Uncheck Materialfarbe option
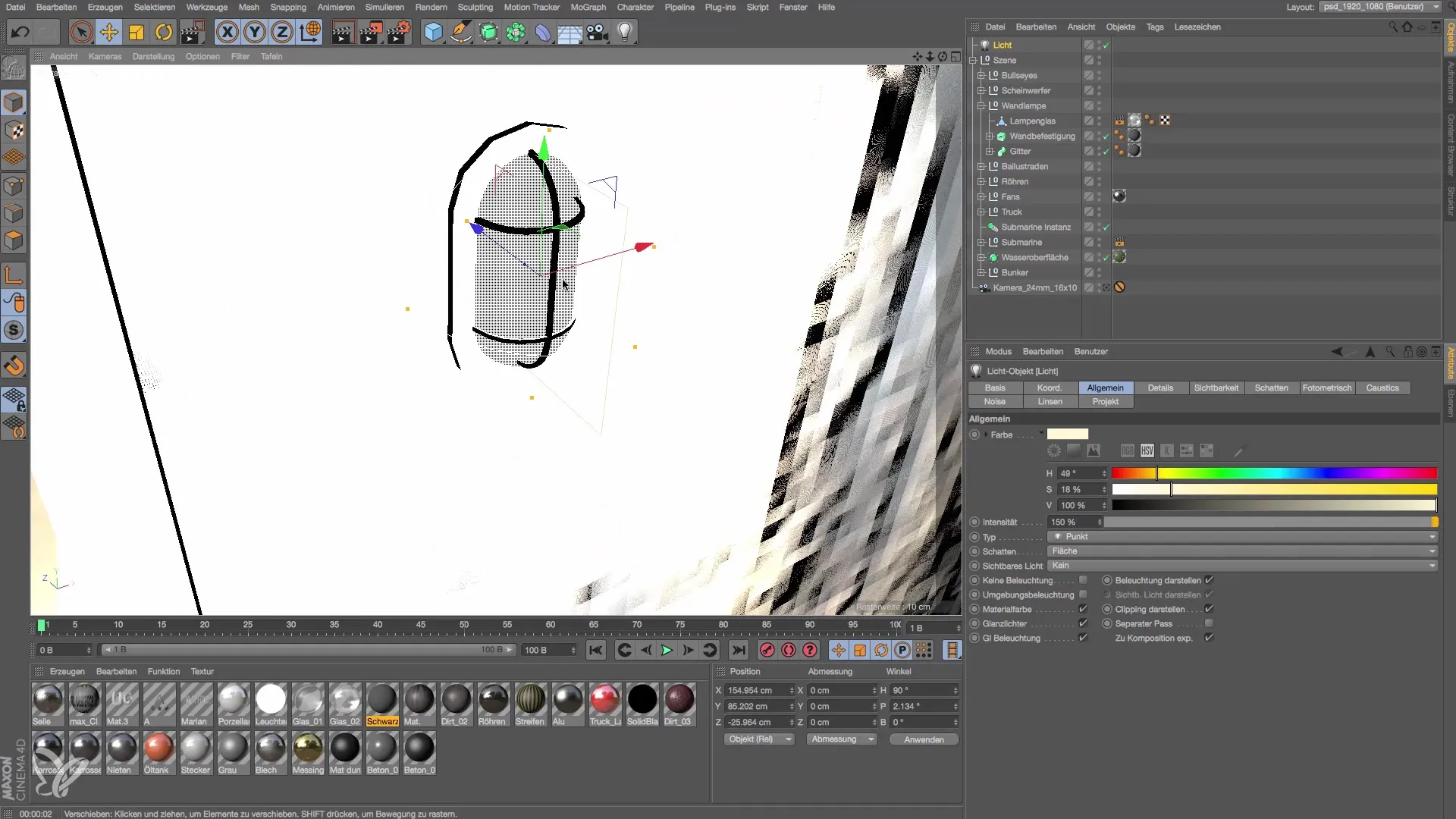The height and width of the screenshot is (819, 1456). click(x=1083, y=609)
